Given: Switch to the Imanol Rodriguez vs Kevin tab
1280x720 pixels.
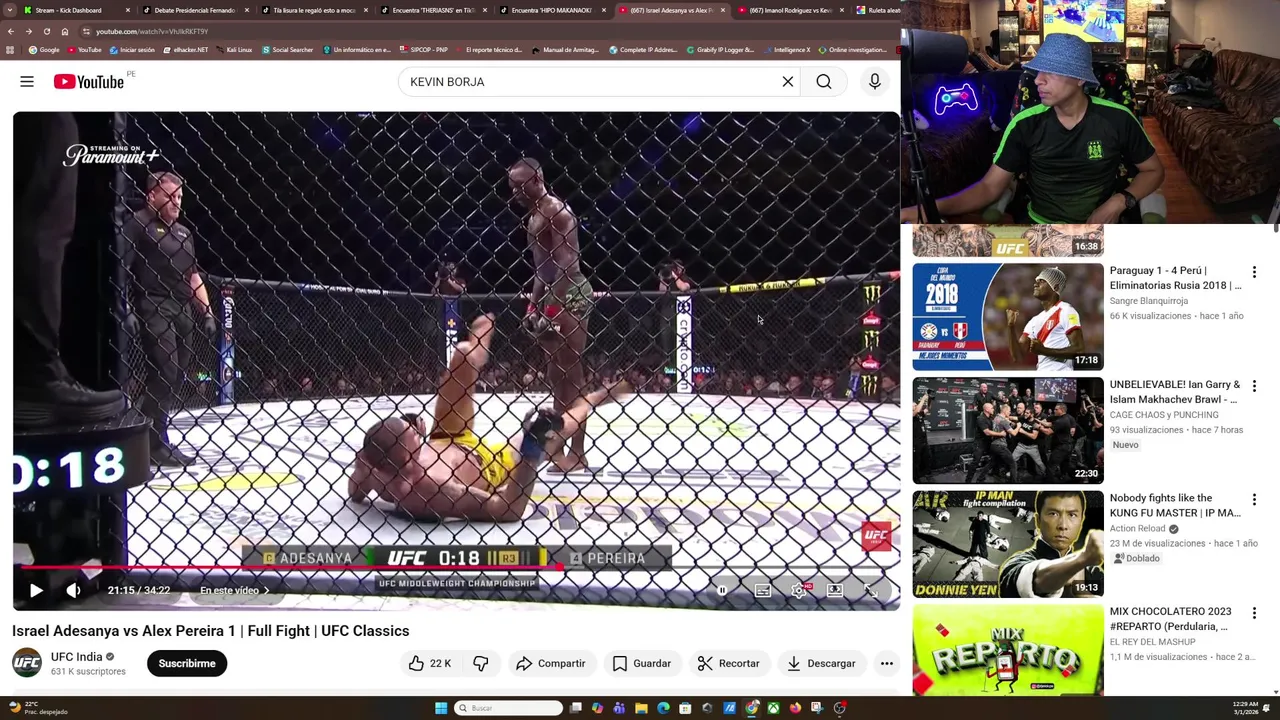Looking at the screenshot, I should (790, 10).
